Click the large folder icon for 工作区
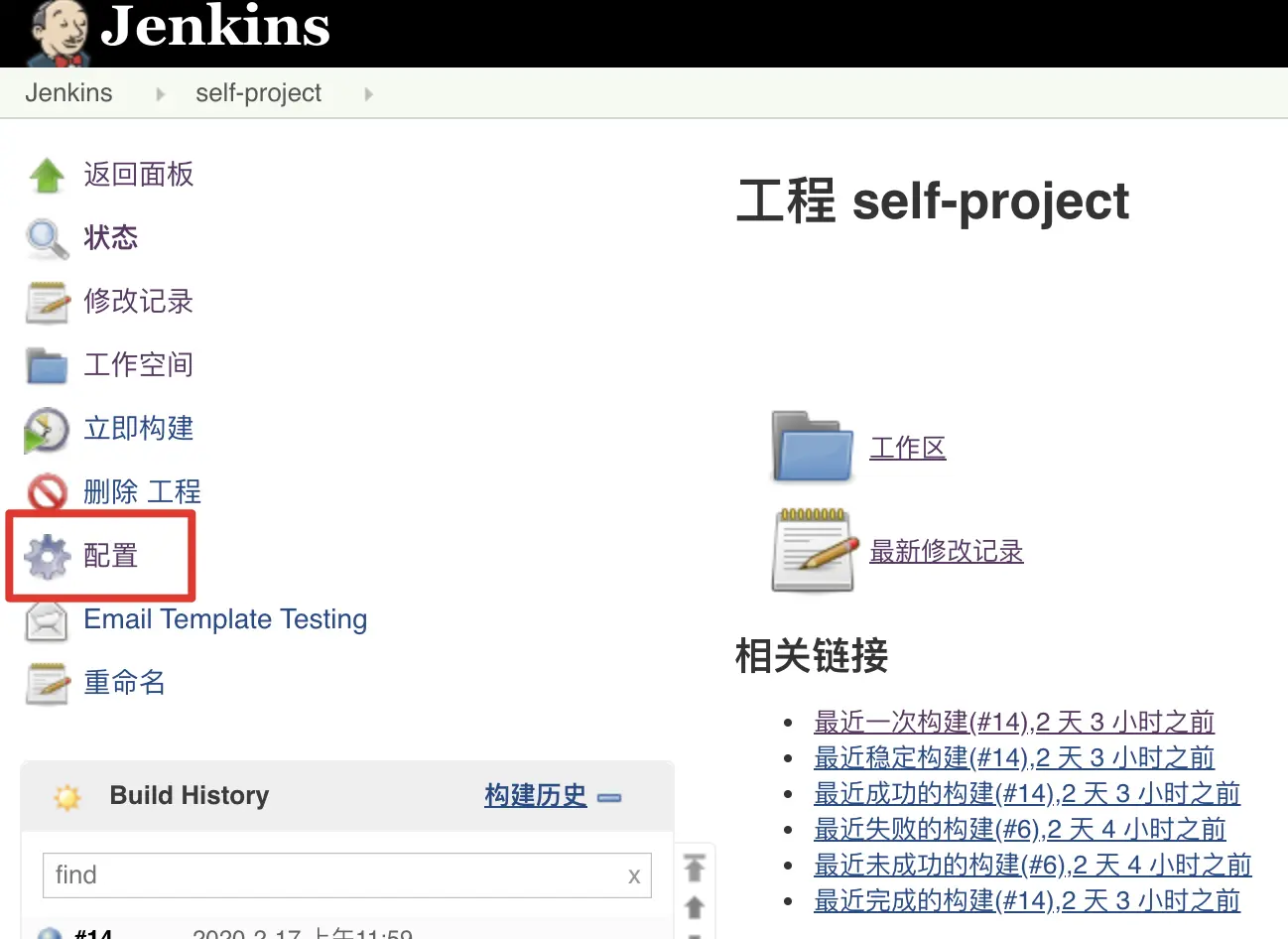 (x=813, y=448)
